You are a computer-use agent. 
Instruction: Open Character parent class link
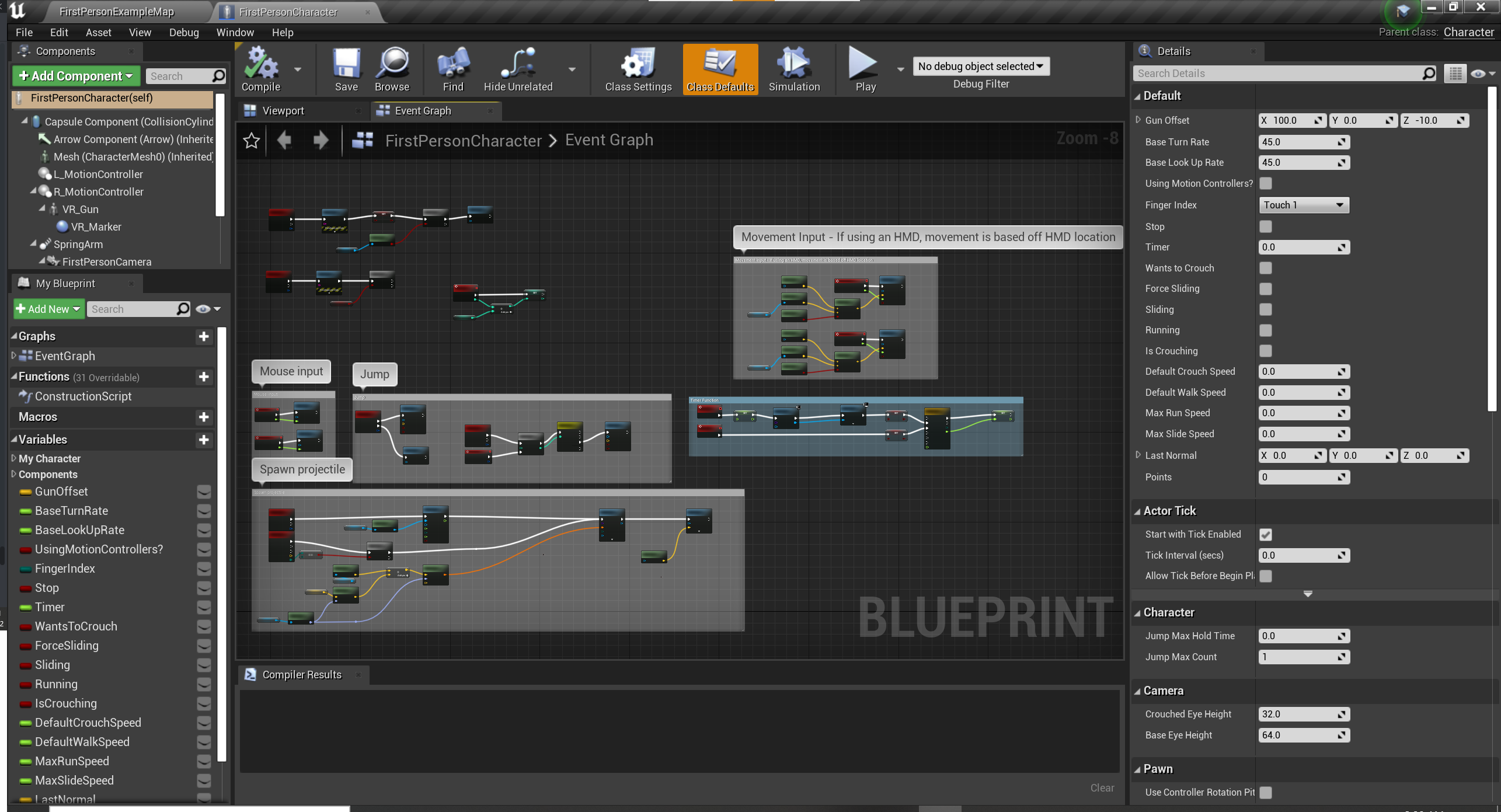(1469, 32)
